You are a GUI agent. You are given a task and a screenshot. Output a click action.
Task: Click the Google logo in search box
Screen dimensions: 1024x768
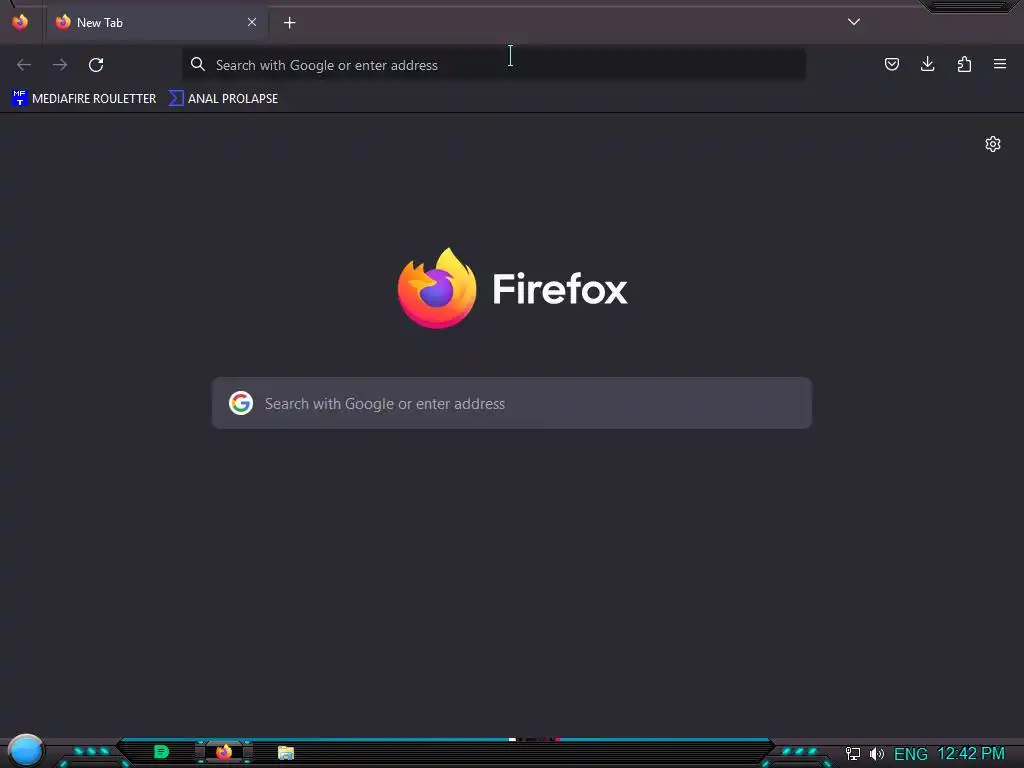pos(241,403)
